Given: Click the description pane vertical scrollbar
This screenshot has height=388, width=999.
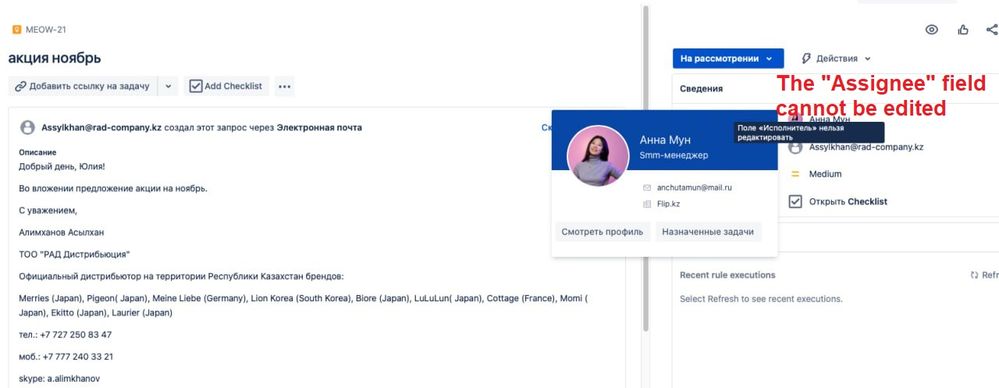Looking at the screenshot, I should pos(645,169).
